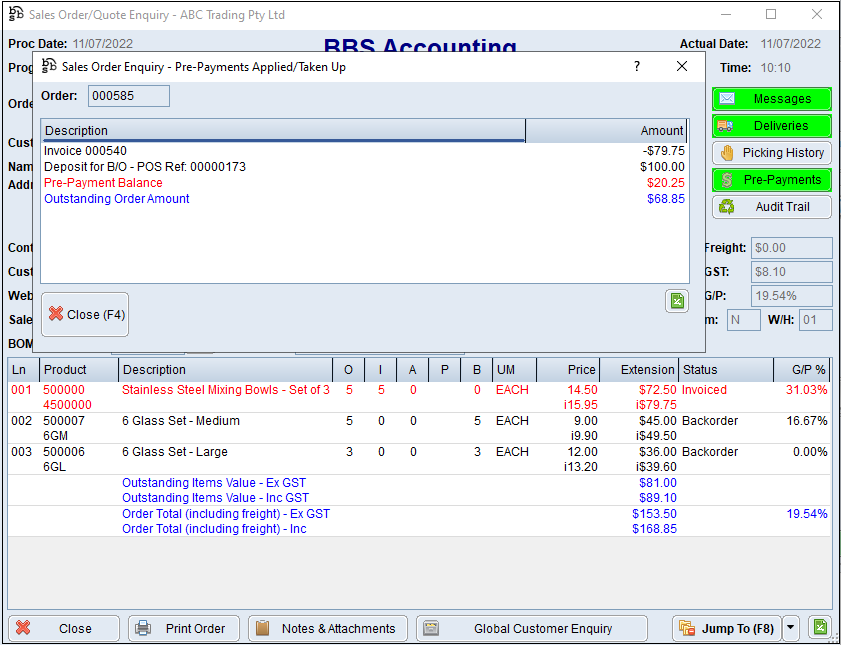Select the Pre-Payment Balance row
Image resolution: width=841 pixels, height=645 pixels.
point(103,183)
